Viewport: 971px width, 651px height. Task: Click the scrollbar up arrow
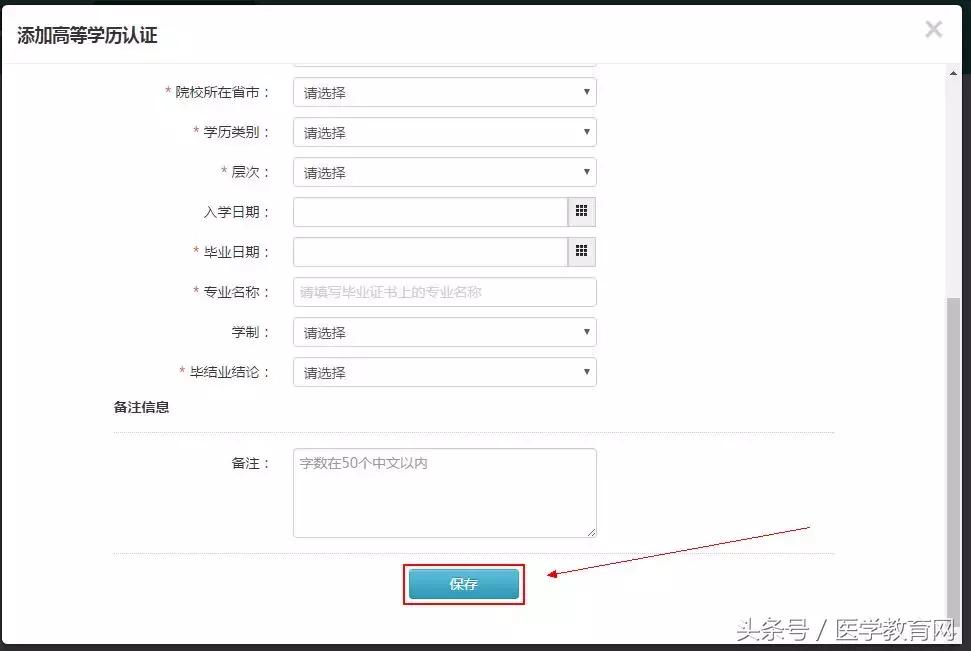(953, 71)
